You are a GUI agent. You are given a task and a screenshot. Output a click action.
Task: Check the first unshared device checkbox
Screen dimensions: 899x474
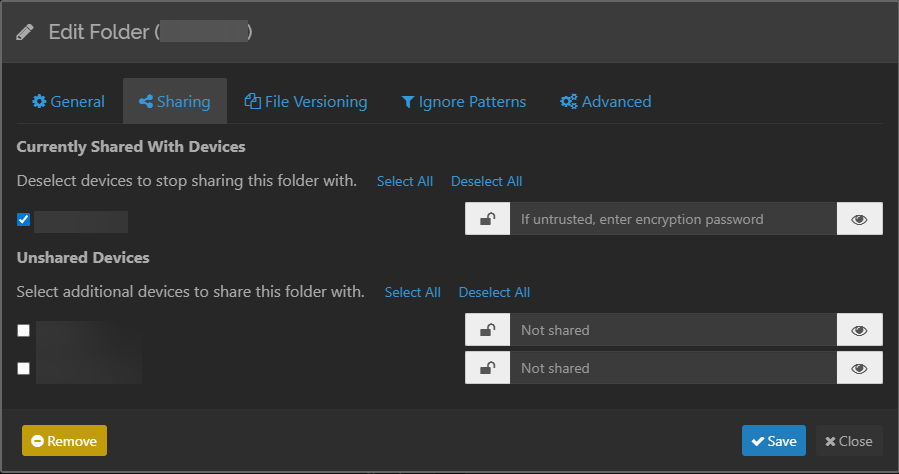coord(24,331)
